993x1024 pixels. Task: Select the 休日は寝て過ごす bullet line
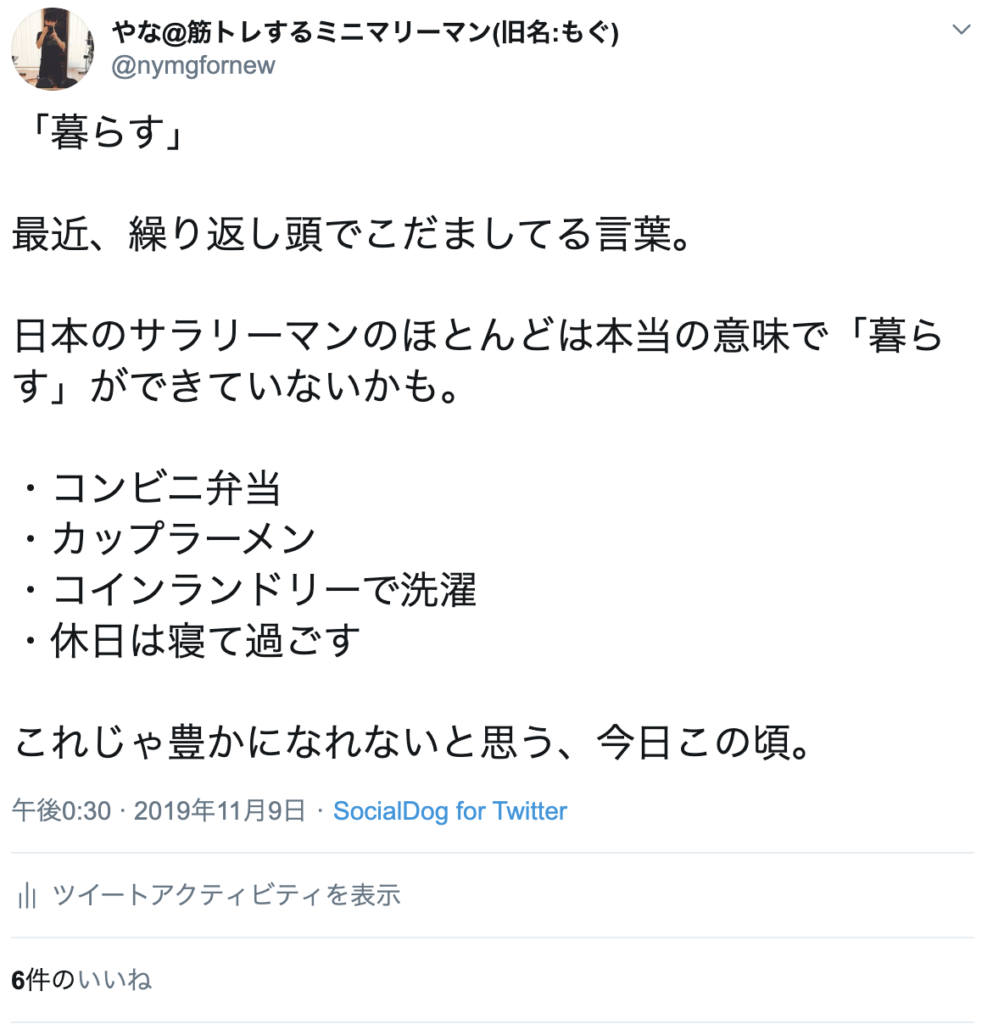point(191,641)
